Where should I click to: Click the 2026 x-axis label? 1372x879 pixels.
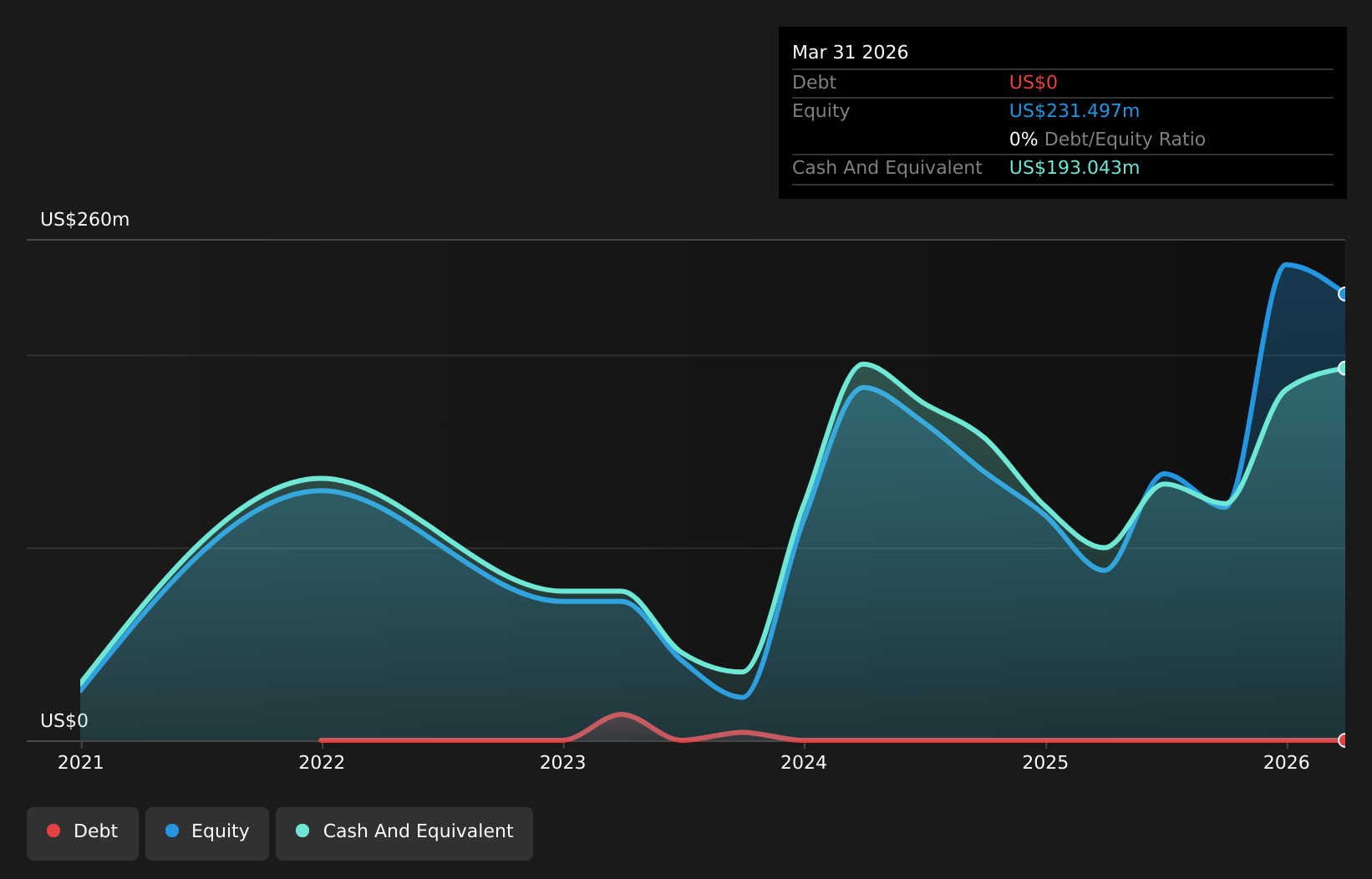[1287, 762]
